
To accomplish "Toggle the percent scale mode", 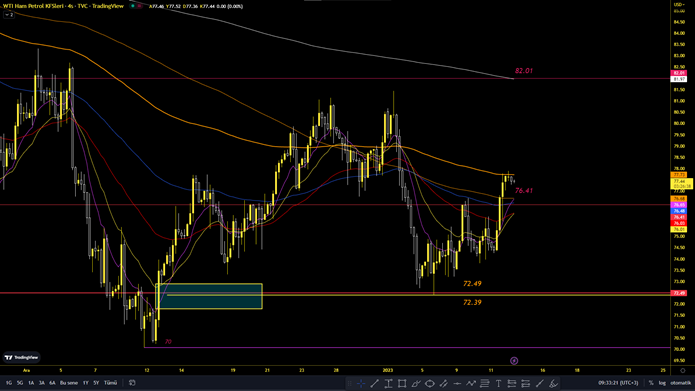I will [651, 383].
